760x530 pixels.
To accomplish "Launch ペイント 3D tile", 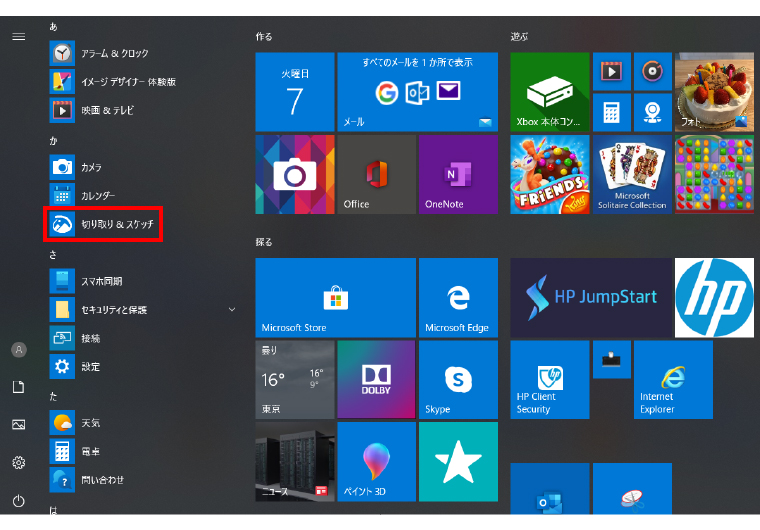I will (x=376, y=461).
